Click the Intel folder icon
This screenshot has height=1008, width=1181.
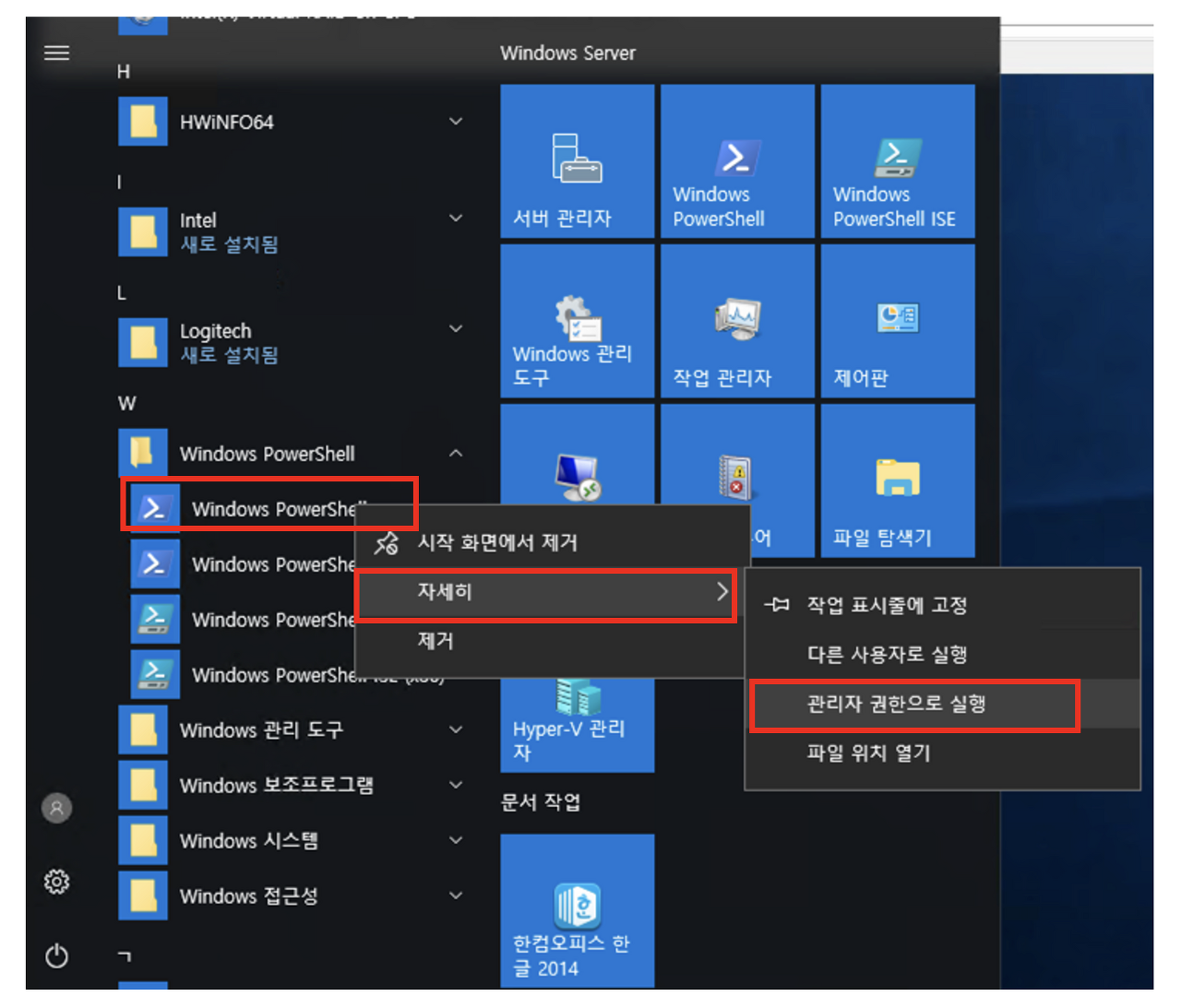pos(143,231)
